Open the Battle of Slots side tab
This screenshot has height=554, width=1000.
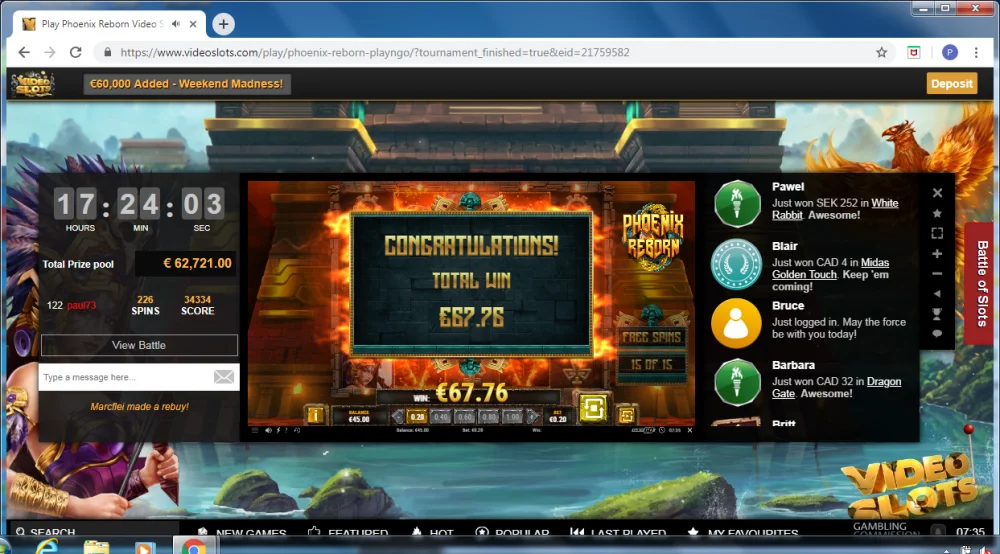tap(982, 284)
